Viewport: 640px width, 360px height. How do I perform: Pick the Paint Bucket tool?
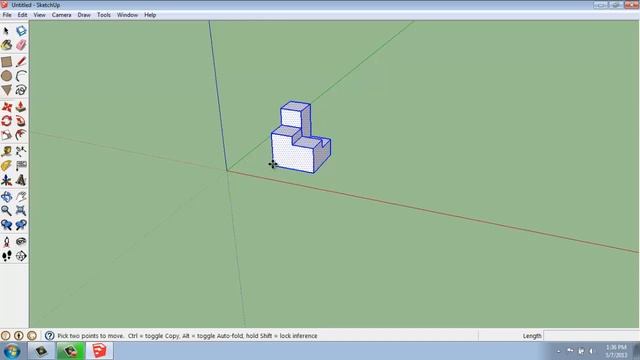pyautogui.click(x=6, y=45)
